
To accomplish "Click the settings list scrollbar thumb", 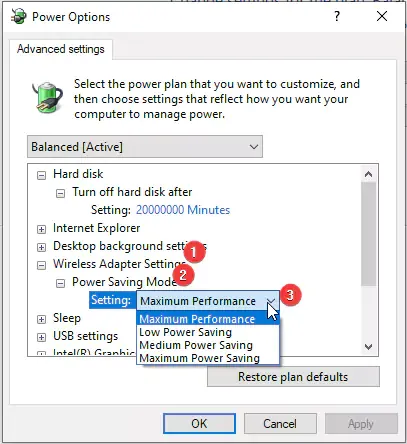I will click(x=368, y=234).
